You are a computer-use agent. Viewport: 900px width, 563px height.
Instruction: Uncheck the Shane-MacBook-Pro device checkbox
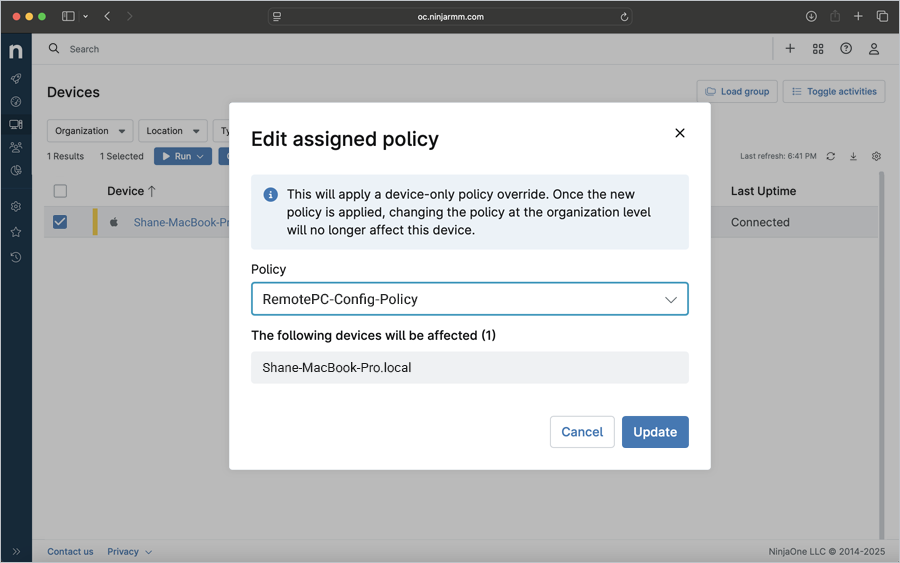click(60, 222)
